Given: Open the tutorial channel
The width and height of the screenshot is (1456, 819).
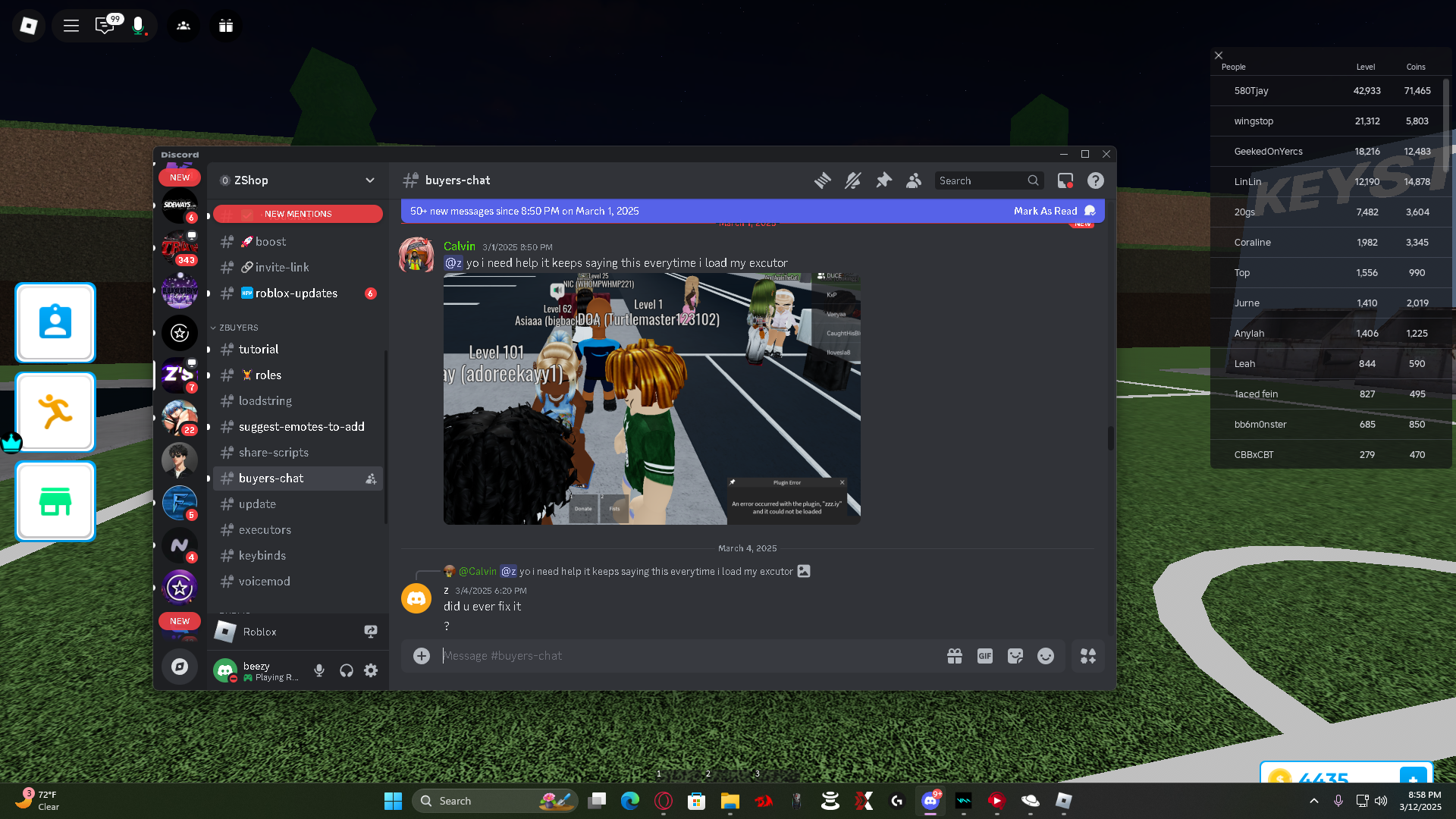Looking at the screenshot, I should [298, 350].
